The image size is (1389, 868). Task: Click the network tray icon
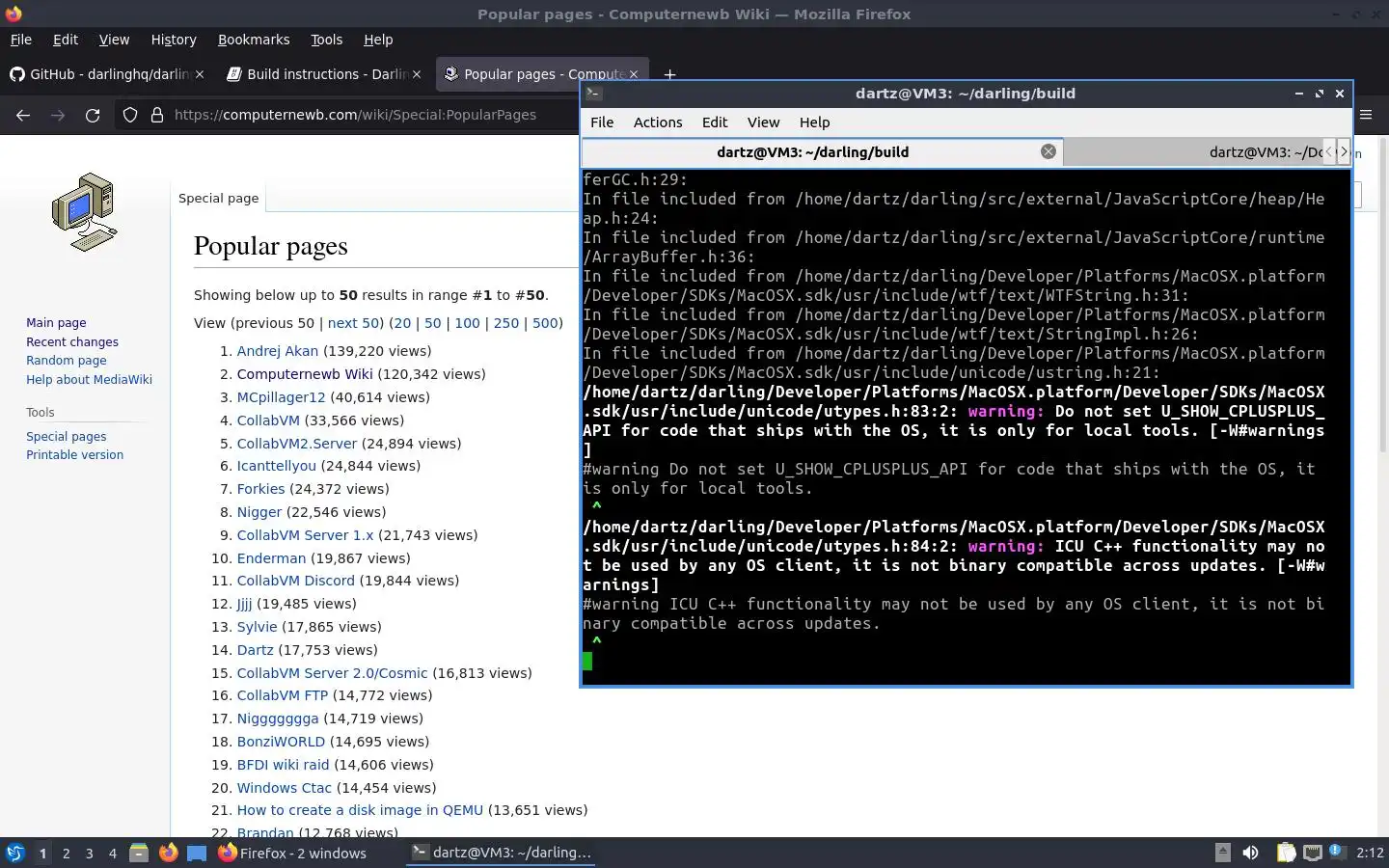tap(1312, 853)
